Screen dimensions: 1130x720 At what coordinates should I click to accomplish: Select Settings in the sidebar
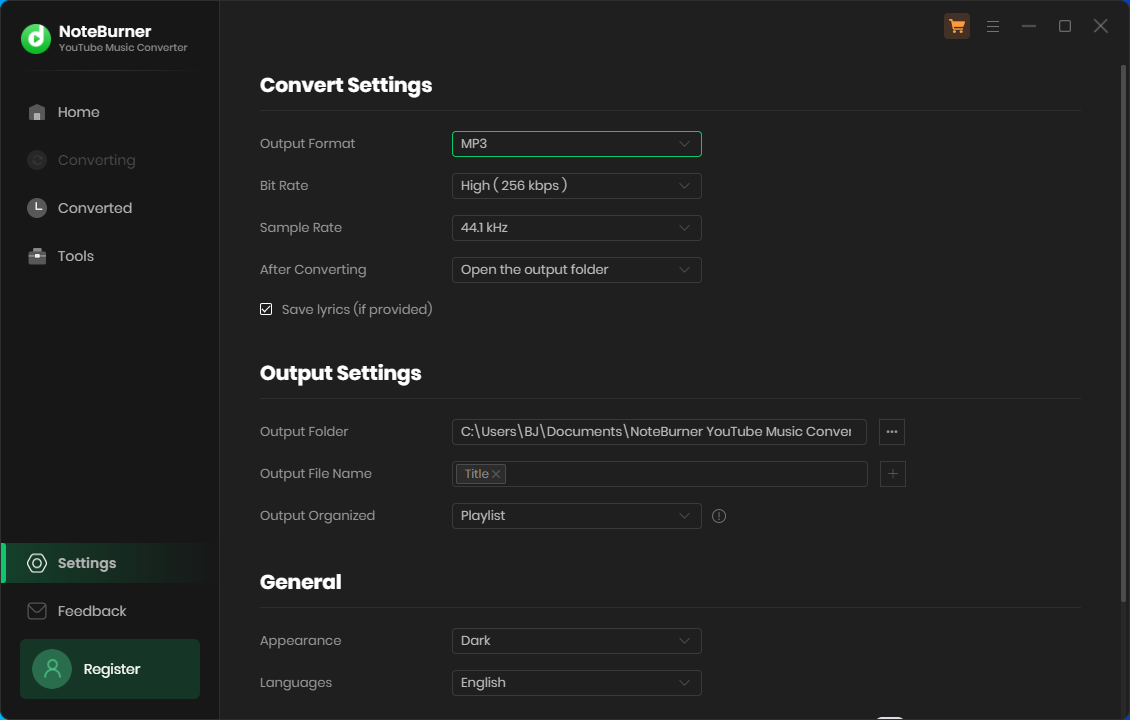pyautogui.click(x=110, y=563)
